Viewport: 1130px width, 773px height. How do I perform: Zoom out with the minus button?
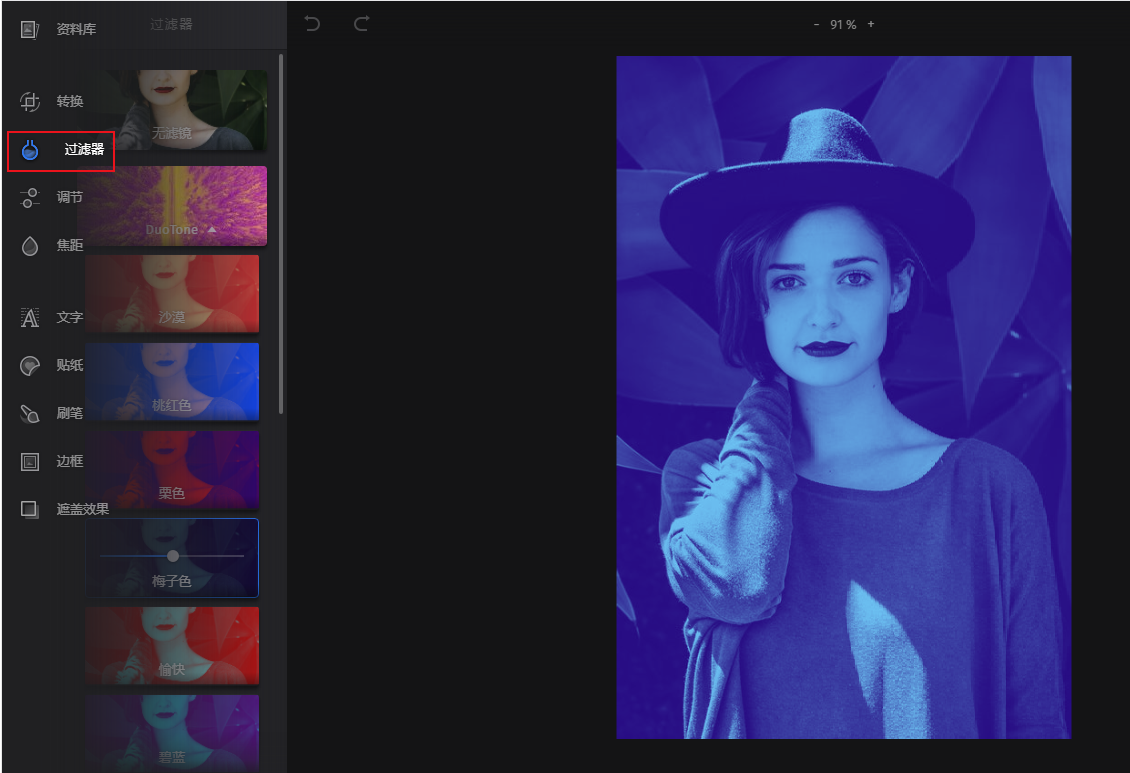(x=816, y=24)
